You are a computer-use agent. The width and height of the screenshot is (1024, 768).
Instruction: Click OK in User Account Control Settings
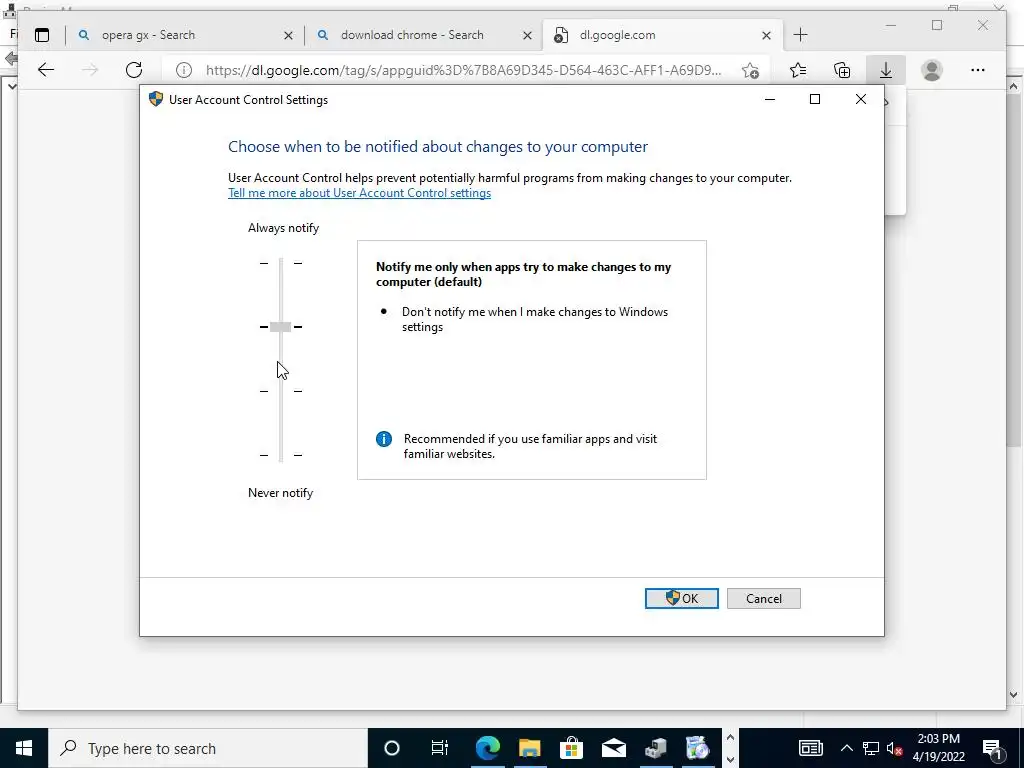(x=681, y=598)
